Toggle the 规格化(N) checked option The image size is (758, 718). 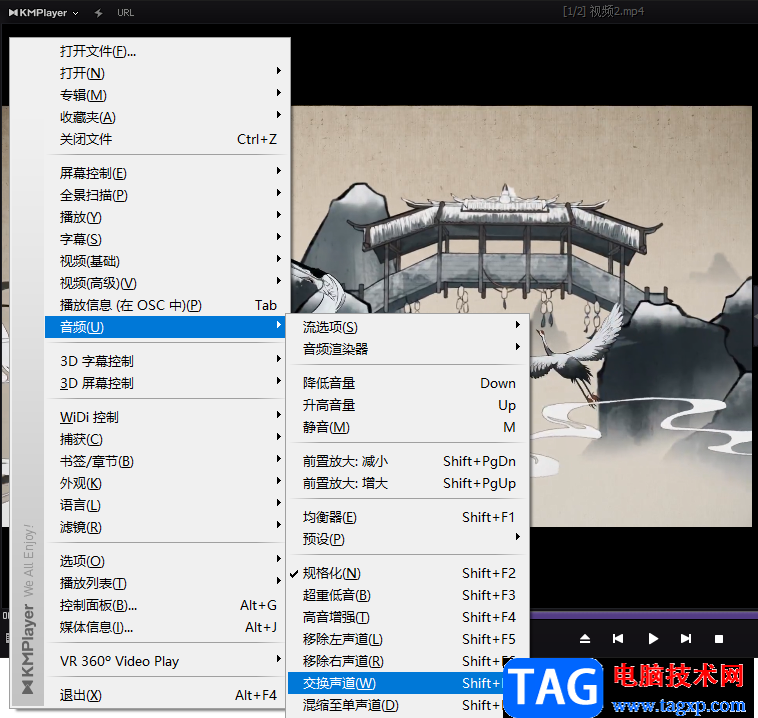coord(409,573)
